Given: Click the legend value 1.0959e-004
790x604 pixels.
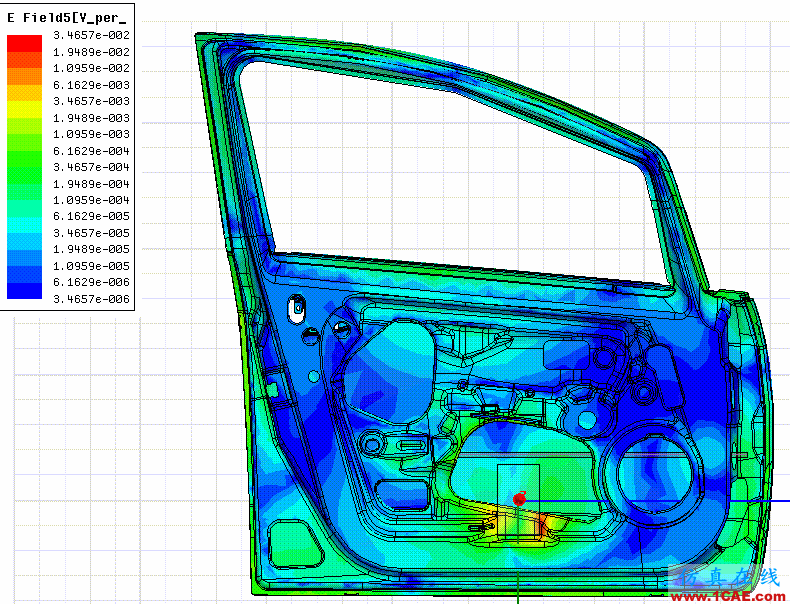Looking at the screenshot, I should pos(91,200).
